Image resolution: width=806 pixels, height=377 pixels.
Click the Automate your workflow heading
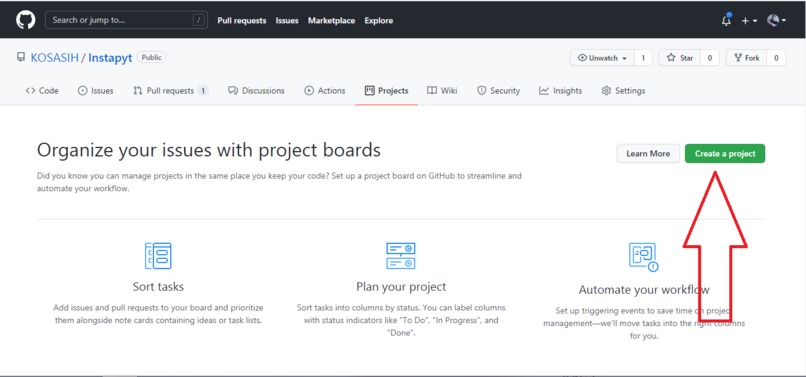644,290
